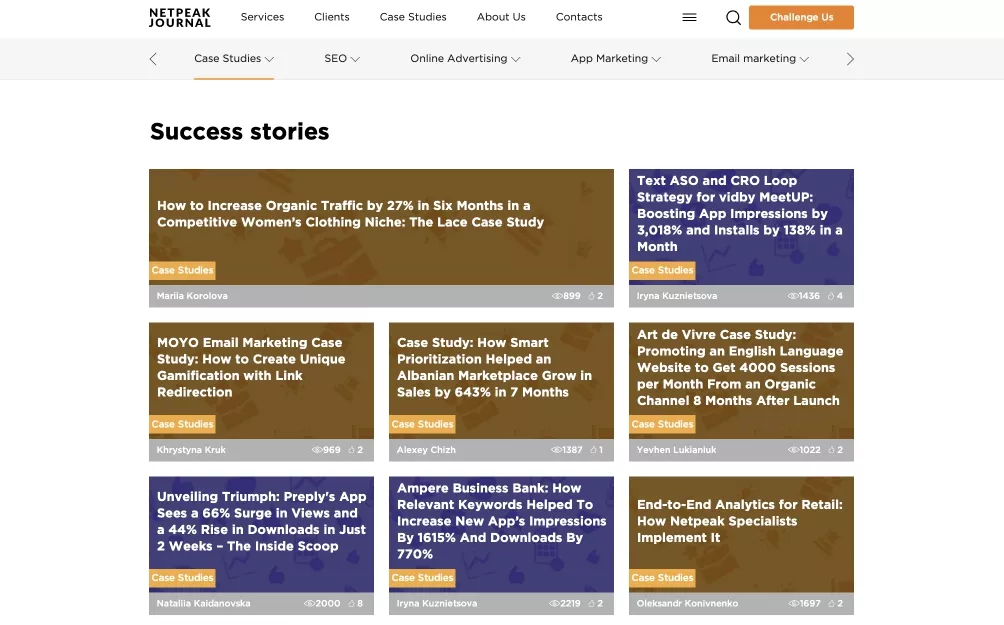
Task: Click Case Studies tag on vidby MeetUP card
Action: point(662,270)
